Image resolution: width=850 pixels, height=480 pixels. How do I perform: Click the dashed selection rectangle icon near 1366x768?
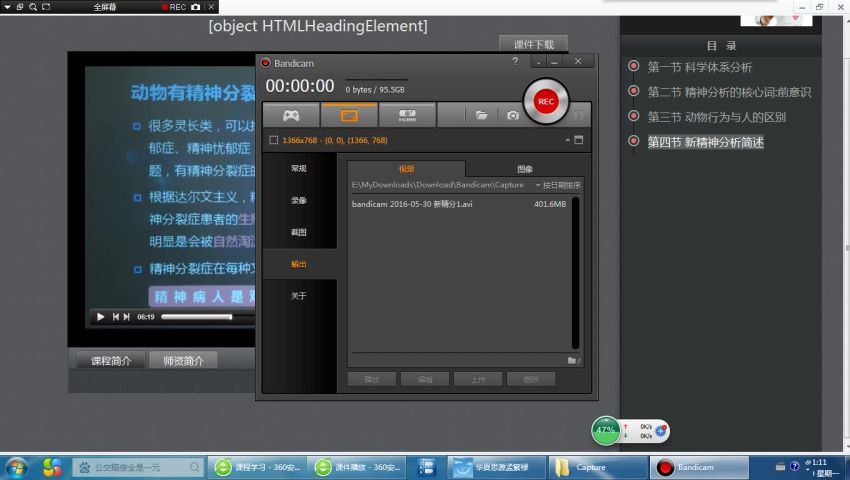click(274, 140)
